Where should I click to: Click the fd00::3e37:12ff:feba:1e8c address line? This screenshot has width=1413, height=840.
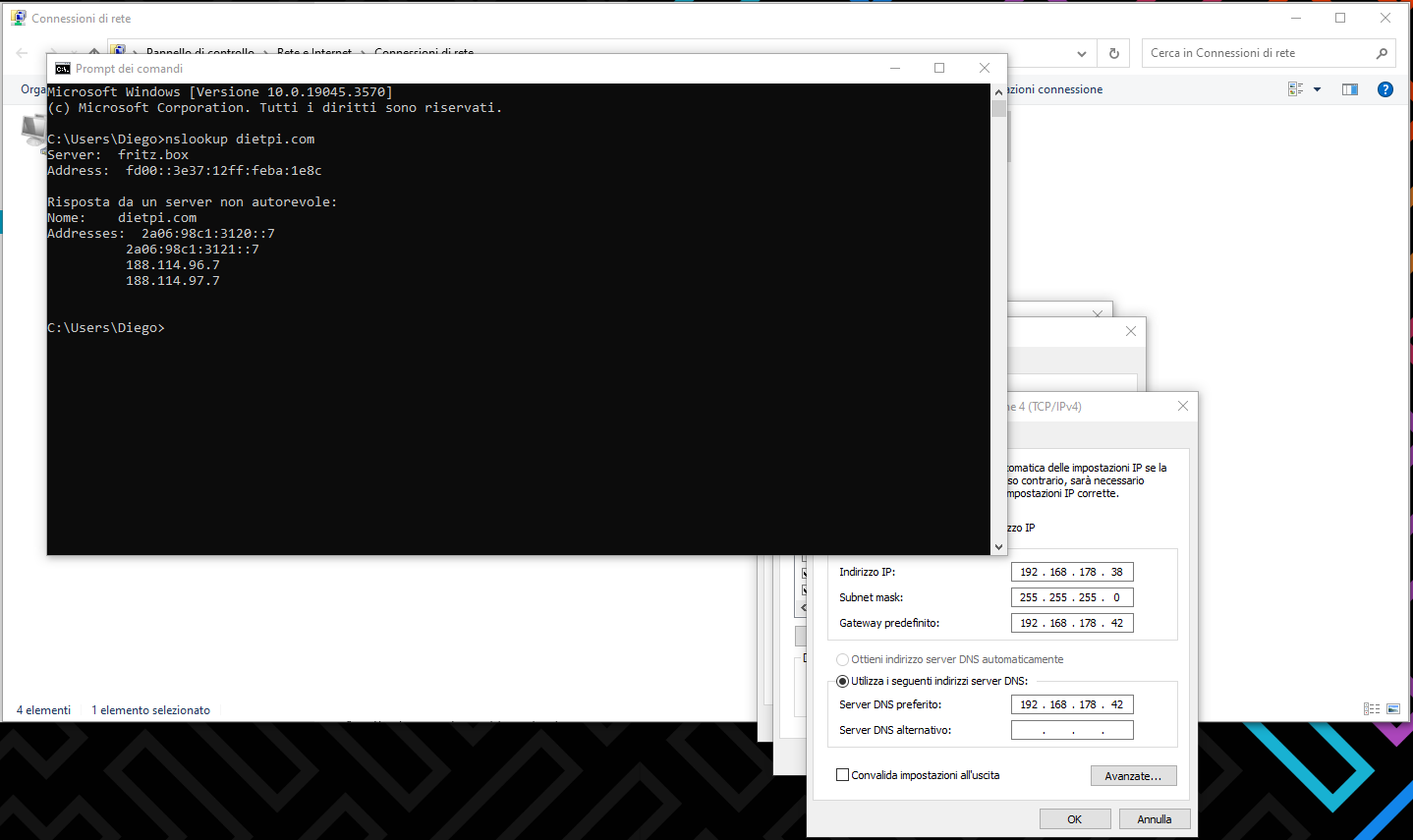tap(185, 171)
